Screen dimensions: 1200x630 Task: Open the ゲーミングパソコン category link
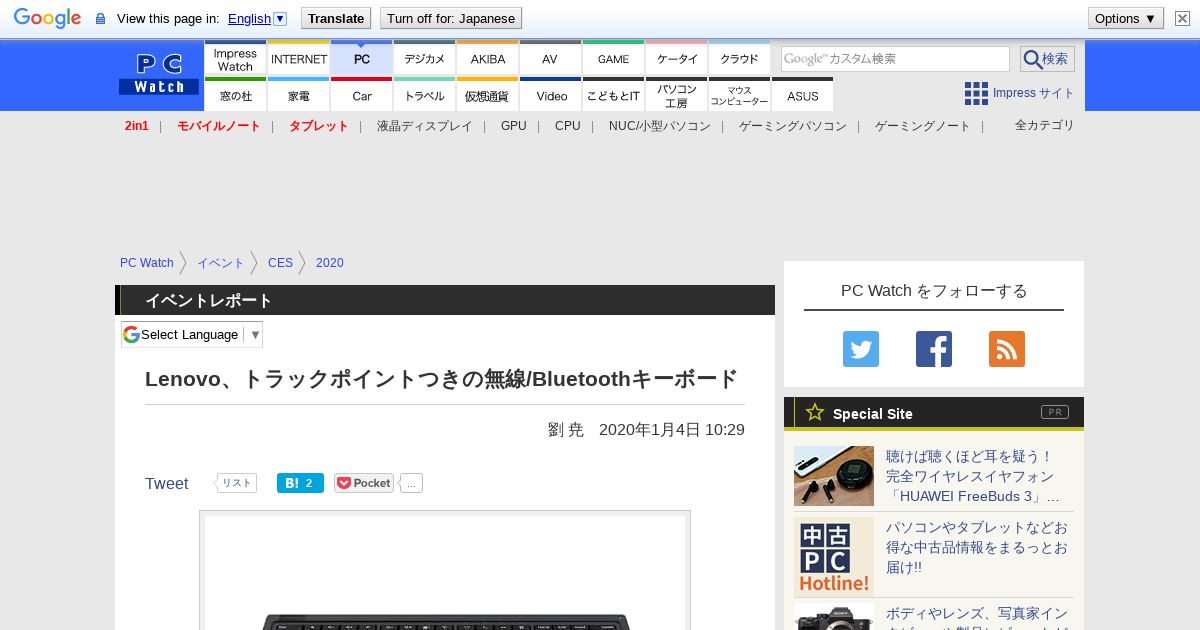click(792, 126)
